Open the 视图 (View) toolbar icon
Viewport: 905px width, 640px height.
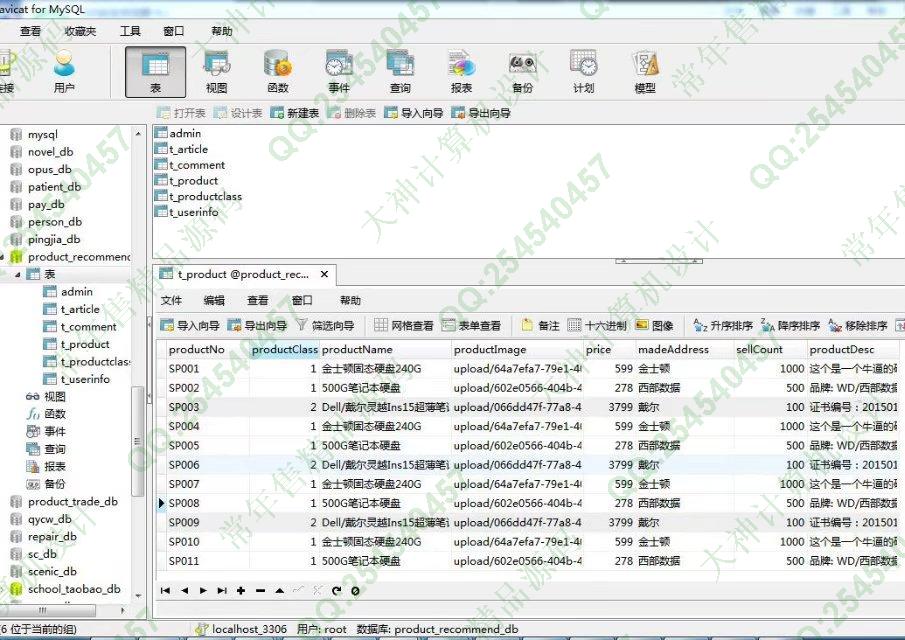pyautogui.click(x=216, y=72)
